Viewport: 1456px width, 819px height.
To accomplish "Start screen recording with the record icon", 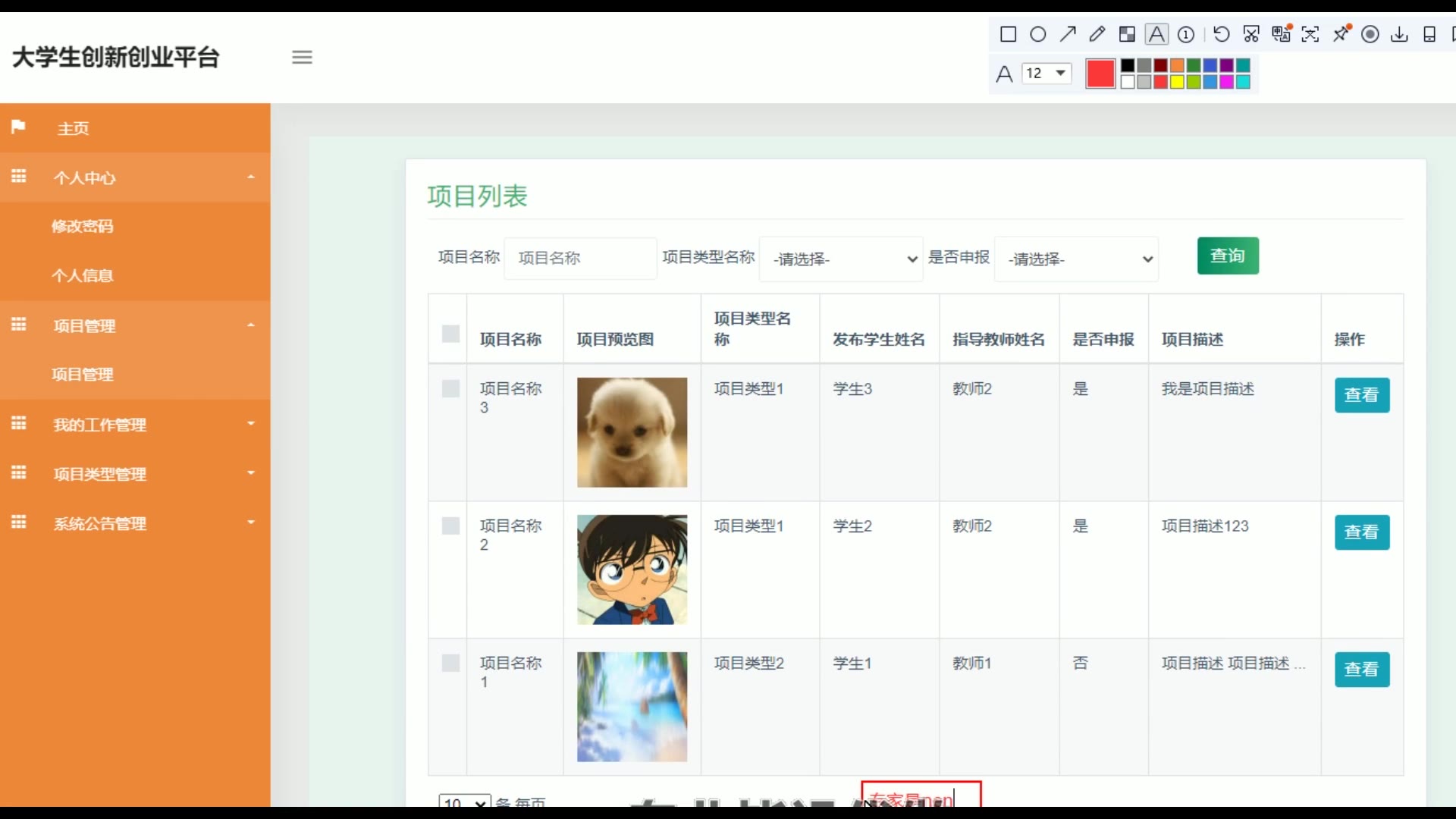I will pyautogui.click(x=1370, y=34).
